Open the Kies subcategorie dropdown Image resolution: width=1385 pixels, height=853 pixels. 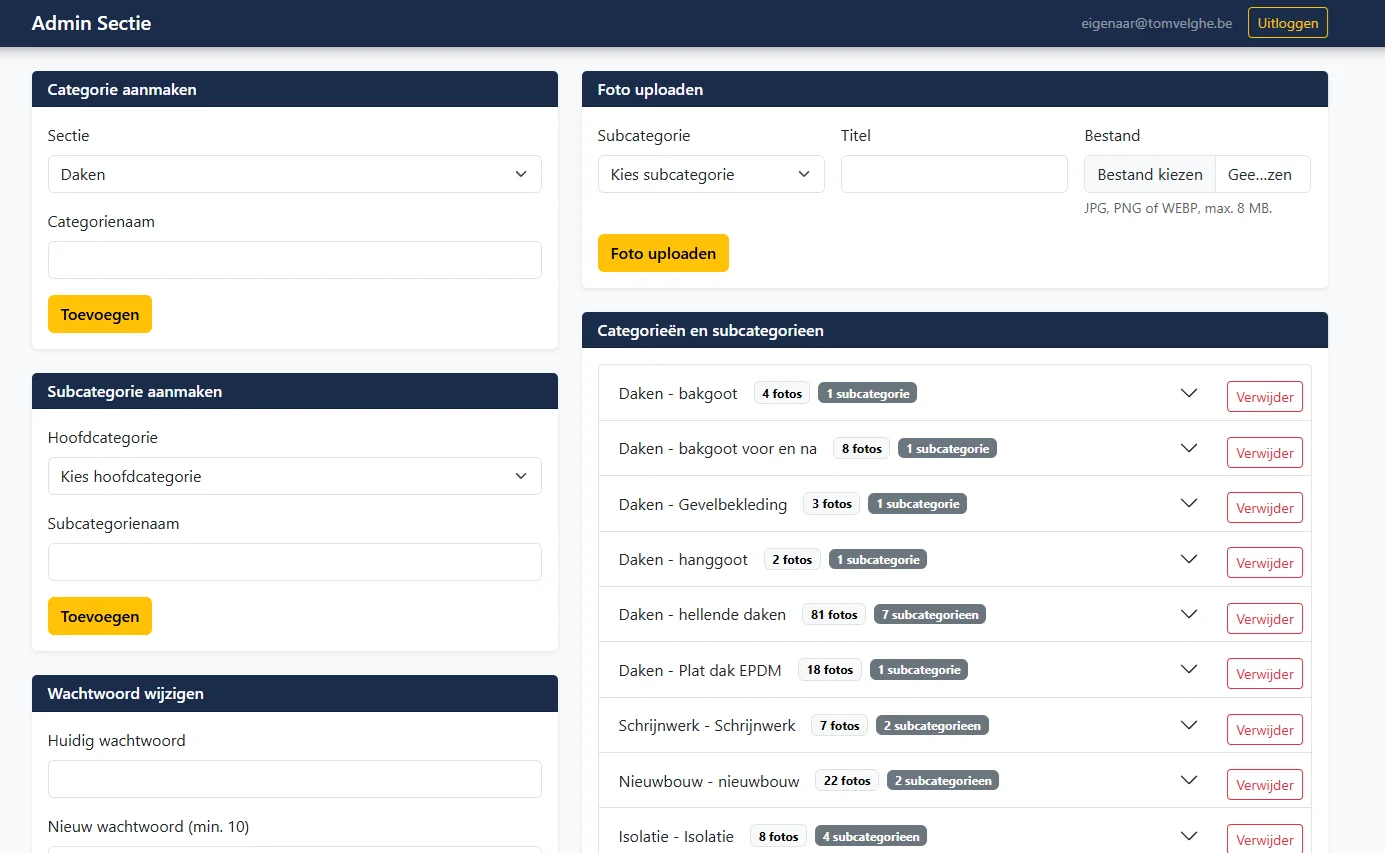(711, 174)
